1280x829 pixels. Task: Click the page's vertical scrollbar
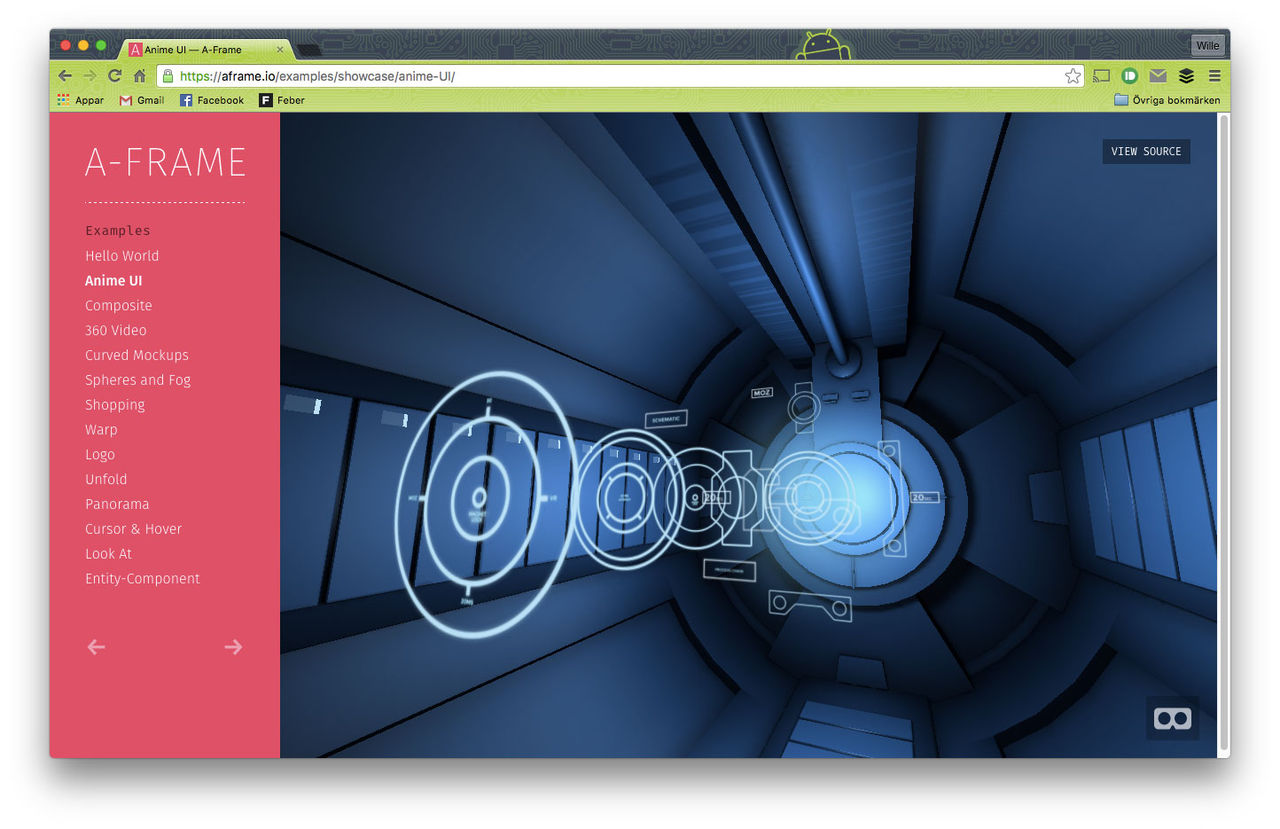1223,434
